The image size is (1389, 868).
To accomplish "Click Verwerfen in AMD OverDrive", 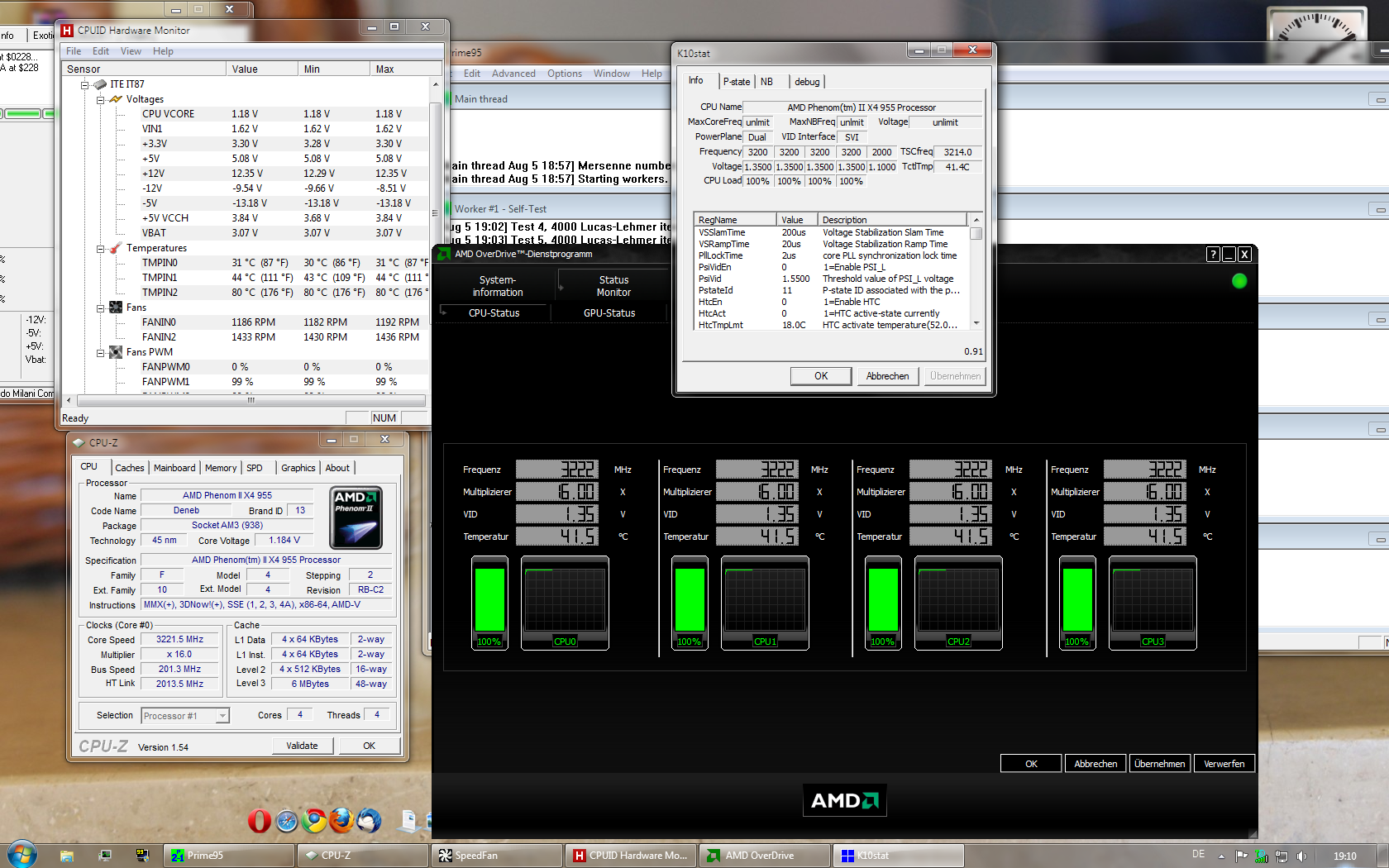I will pyautogui.click(x=1224, y=764).
